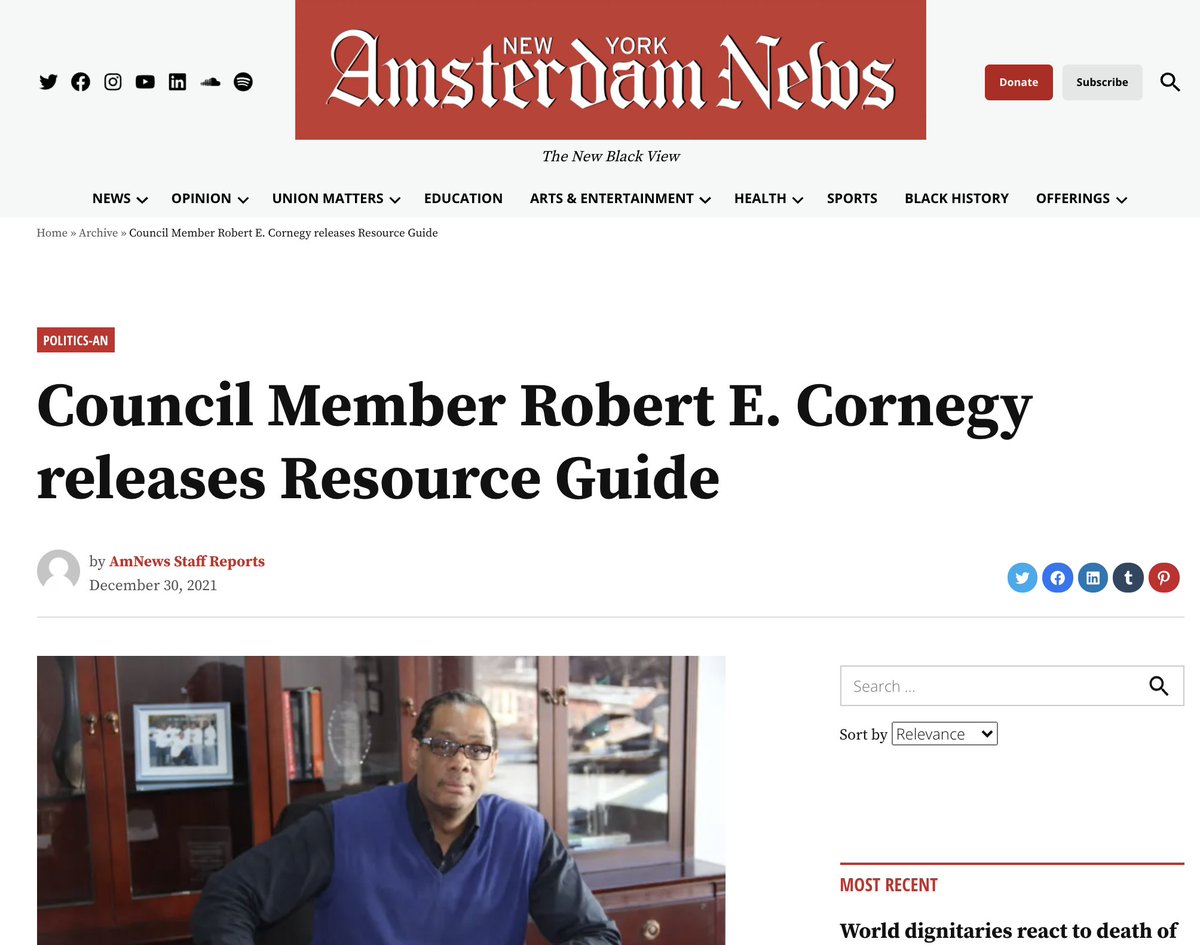
Task: Open the Instagram icon in header
Action: 113,82
